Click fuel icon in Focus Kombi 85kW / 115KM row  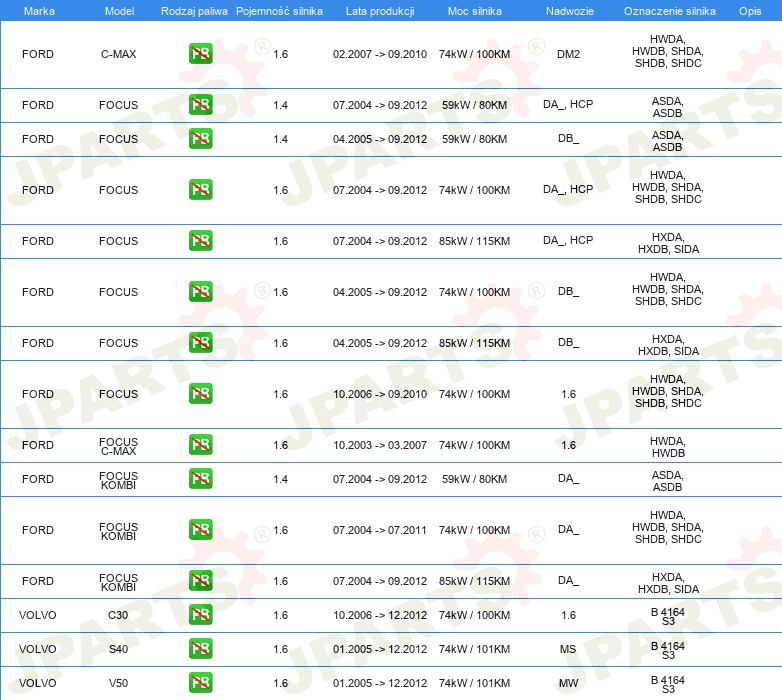tap(200, 580)
